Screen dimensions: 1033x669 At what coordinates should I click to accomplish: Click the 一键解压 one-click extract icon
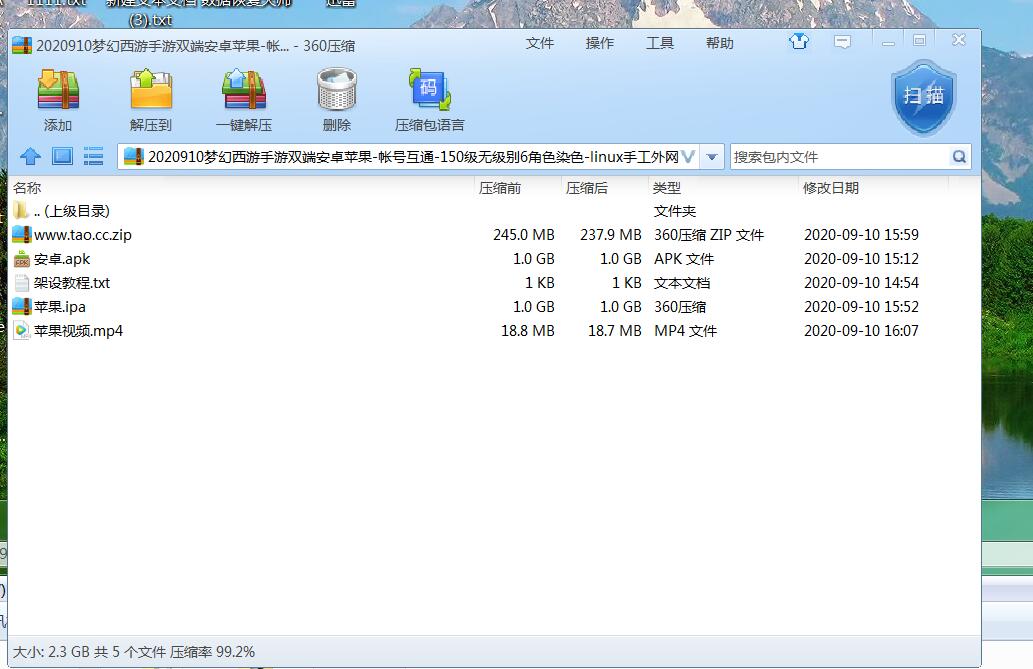pyautogui.click(x=243, y=91)
